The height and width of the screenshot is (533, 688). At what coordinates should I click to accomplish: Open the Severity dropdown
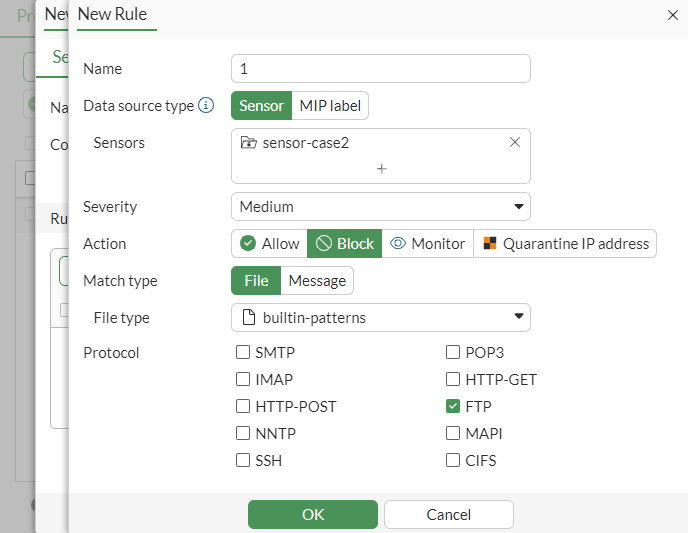pos(380,207)
